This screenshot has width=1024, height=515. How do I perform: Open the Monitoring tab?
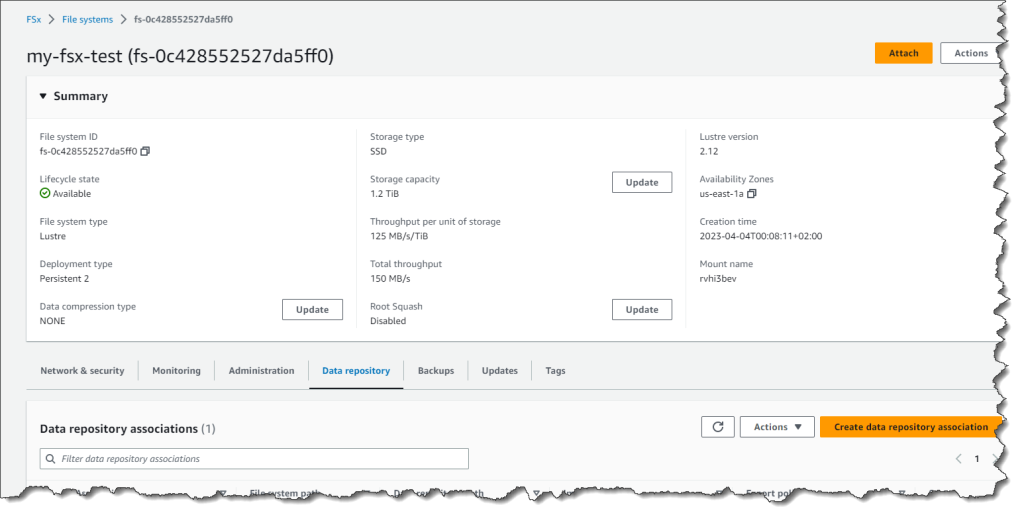point(176,371)
